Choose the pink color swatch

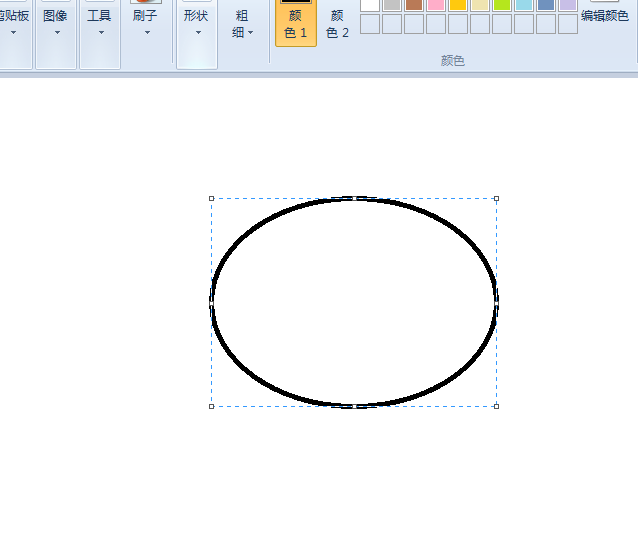(x=436, y=4)
